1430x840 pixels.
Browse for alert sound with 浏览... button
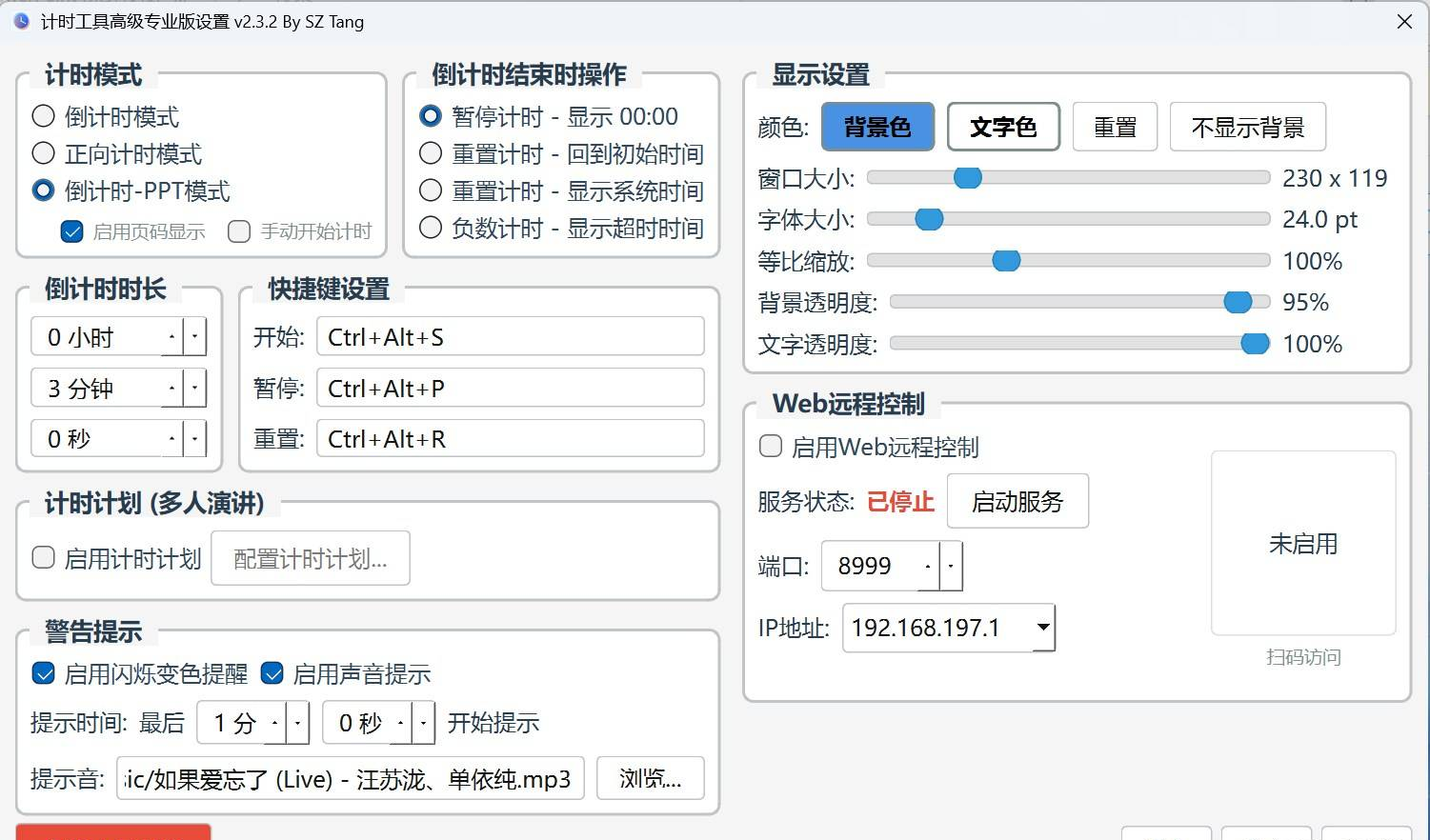650,778
